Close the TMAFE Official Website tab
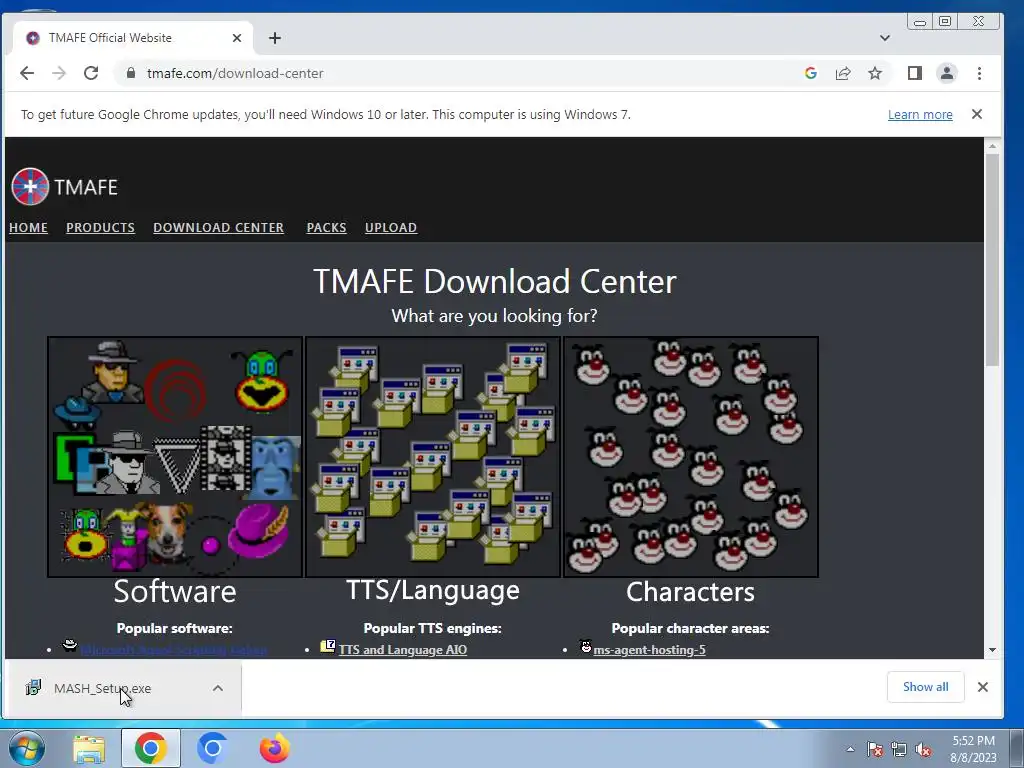This screenshot has height=768, width=1024. click(237, 38)
